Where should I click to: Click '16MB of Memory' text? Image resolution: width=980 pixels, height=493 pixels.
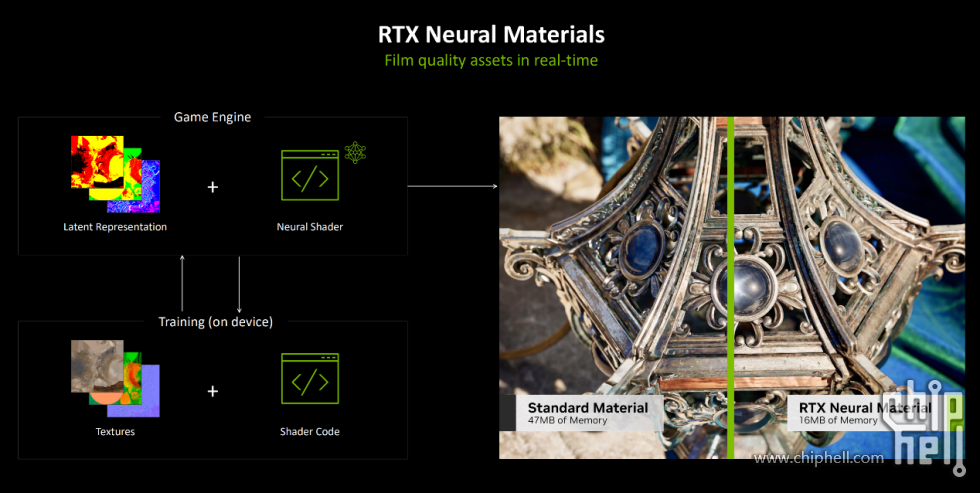pyautogui.click(x=838, y=421)
